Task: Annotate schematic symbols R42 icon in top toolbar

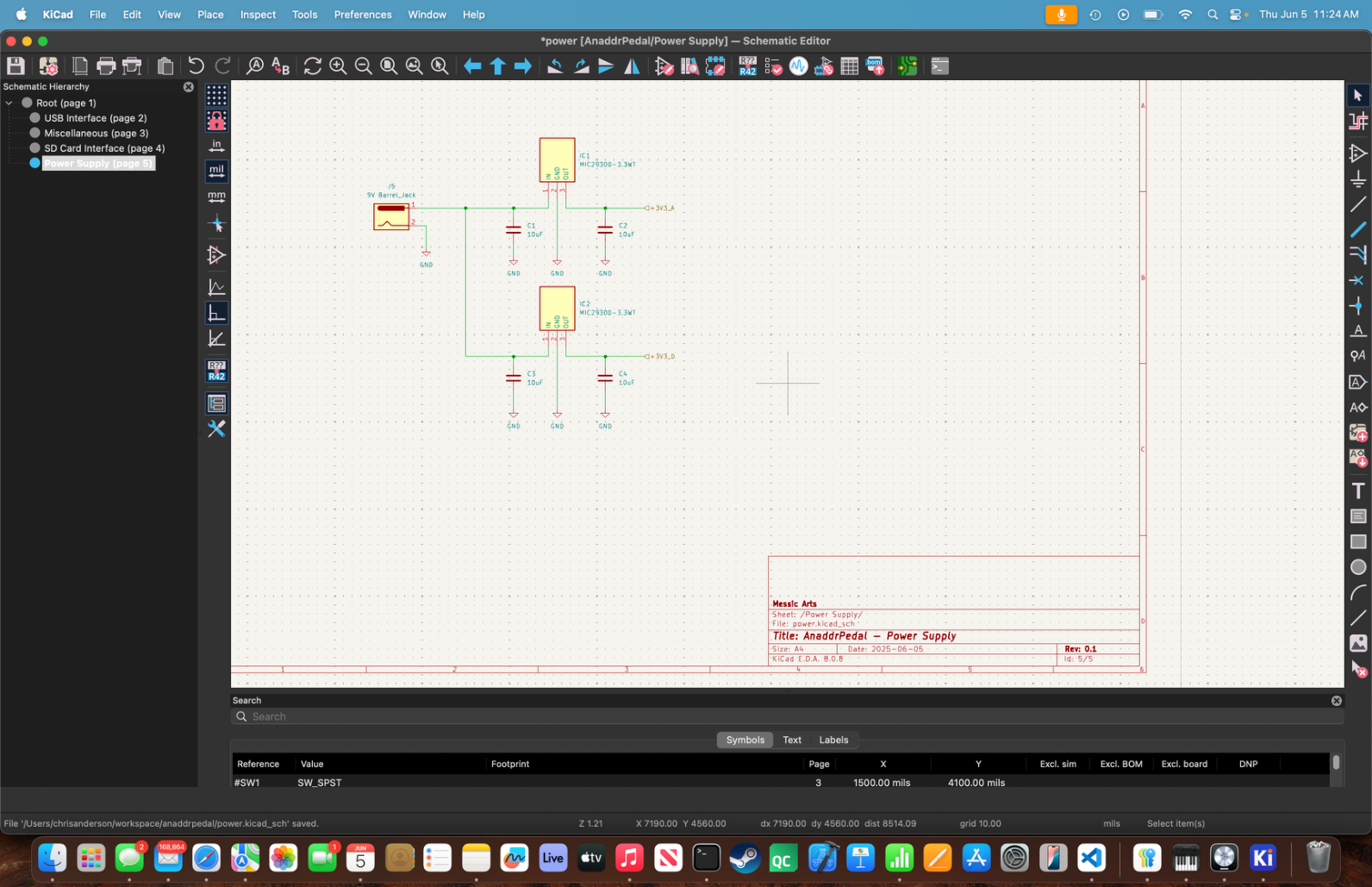Action: click(x=747, y=66)
